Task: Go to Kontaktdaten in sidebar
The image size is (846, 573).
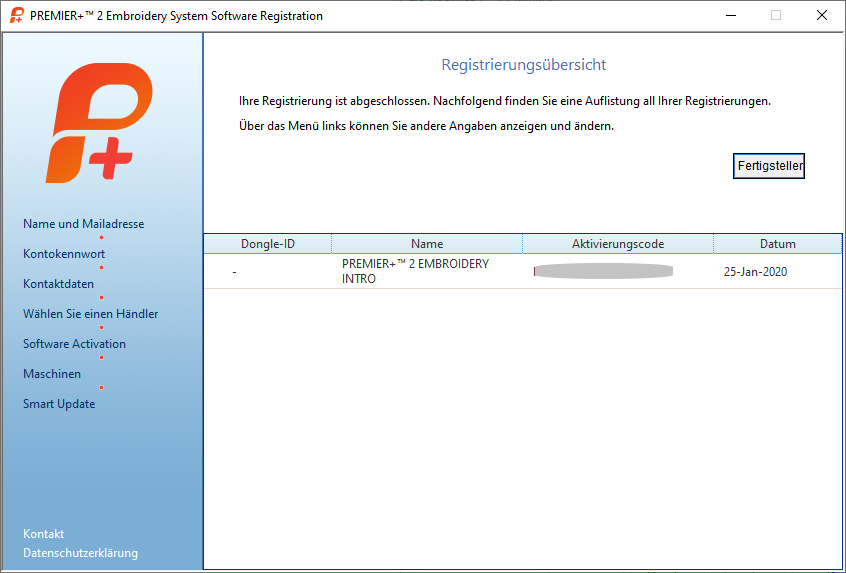Action: [x=58, y=284]
